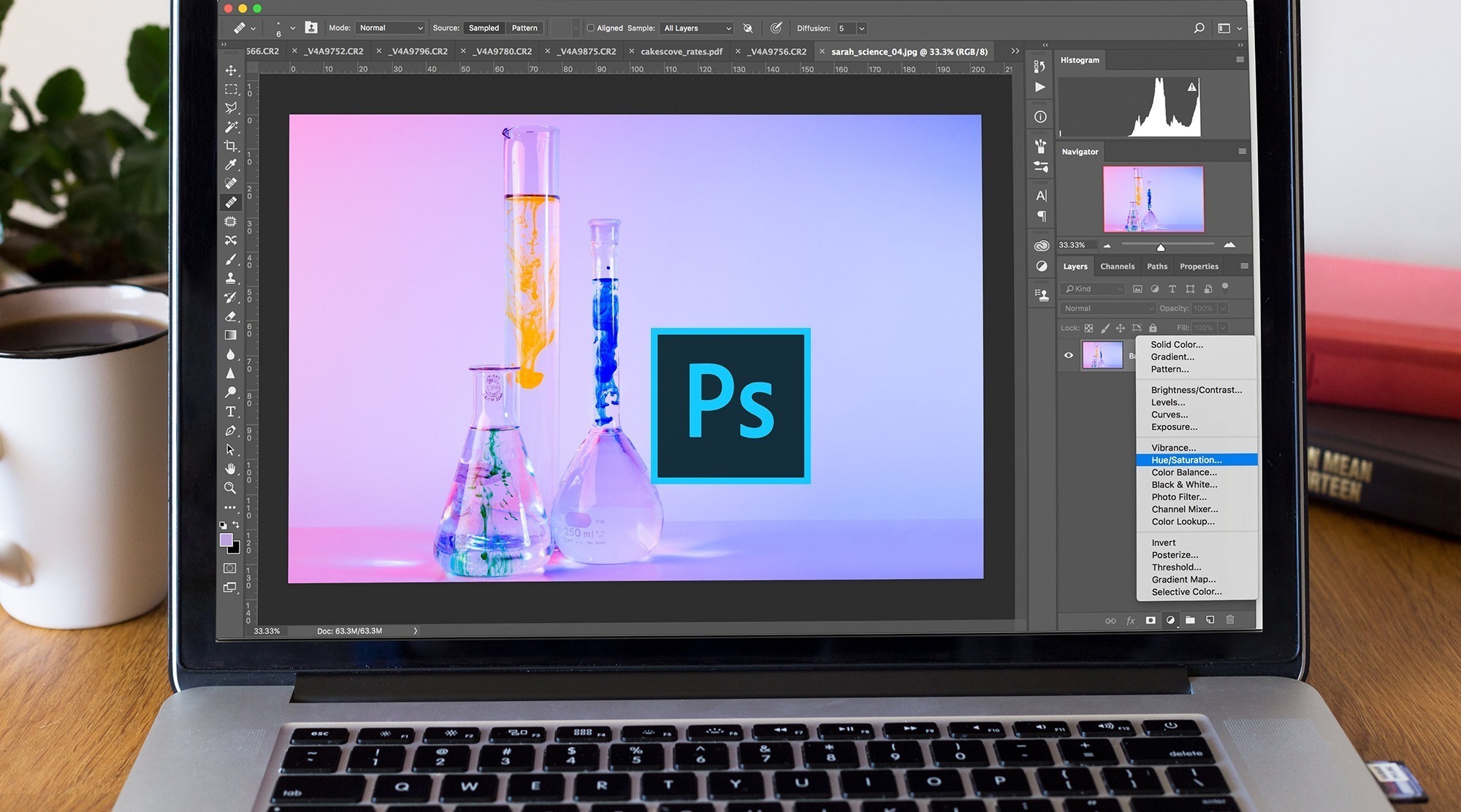Viewport: 1461px width, 812px height.
Task: Click the Eraser tool
Action: pos(231,316)
